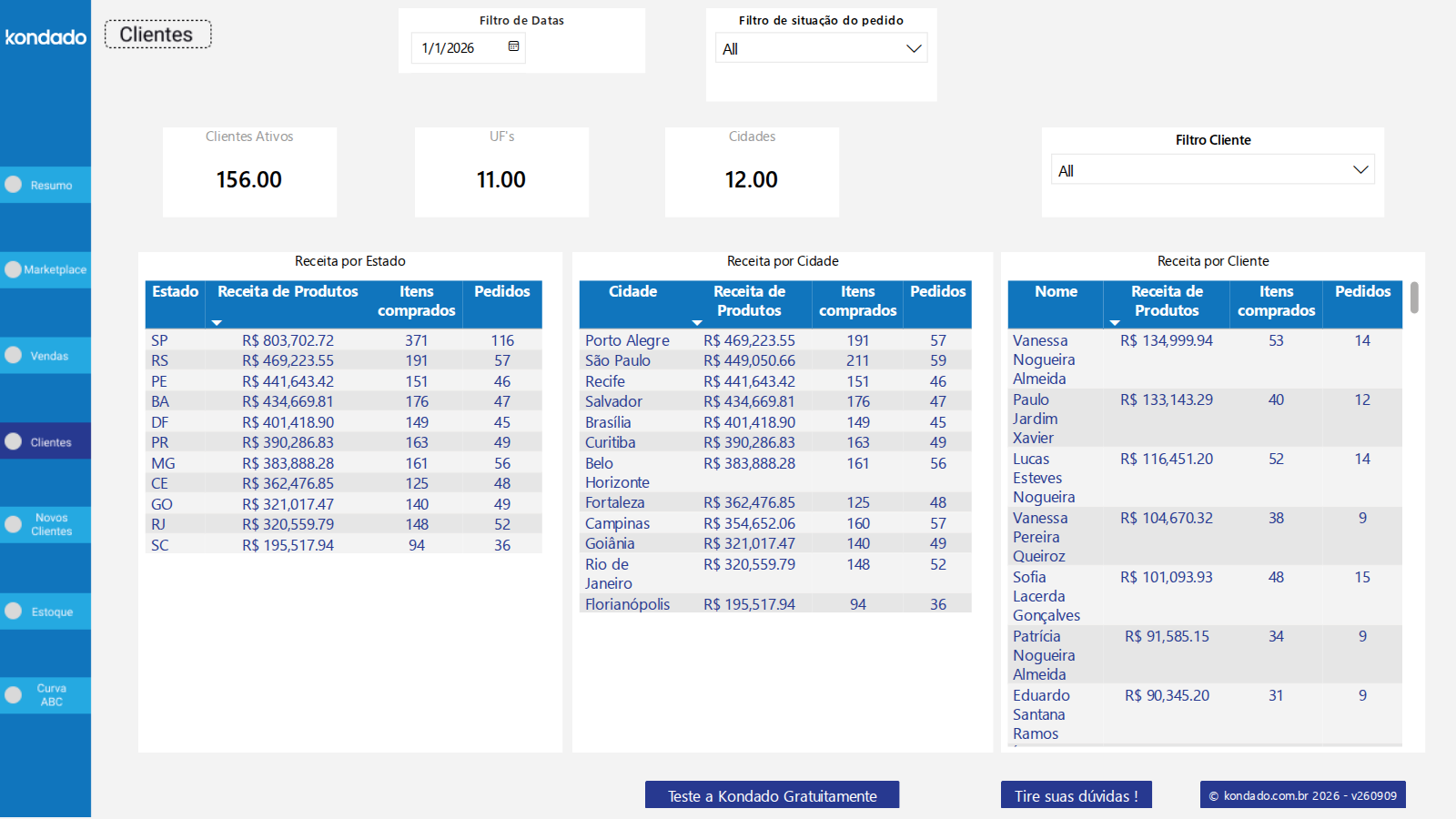Select the RS state row
Screen dimensions: 1456x819
click(344, 360)
